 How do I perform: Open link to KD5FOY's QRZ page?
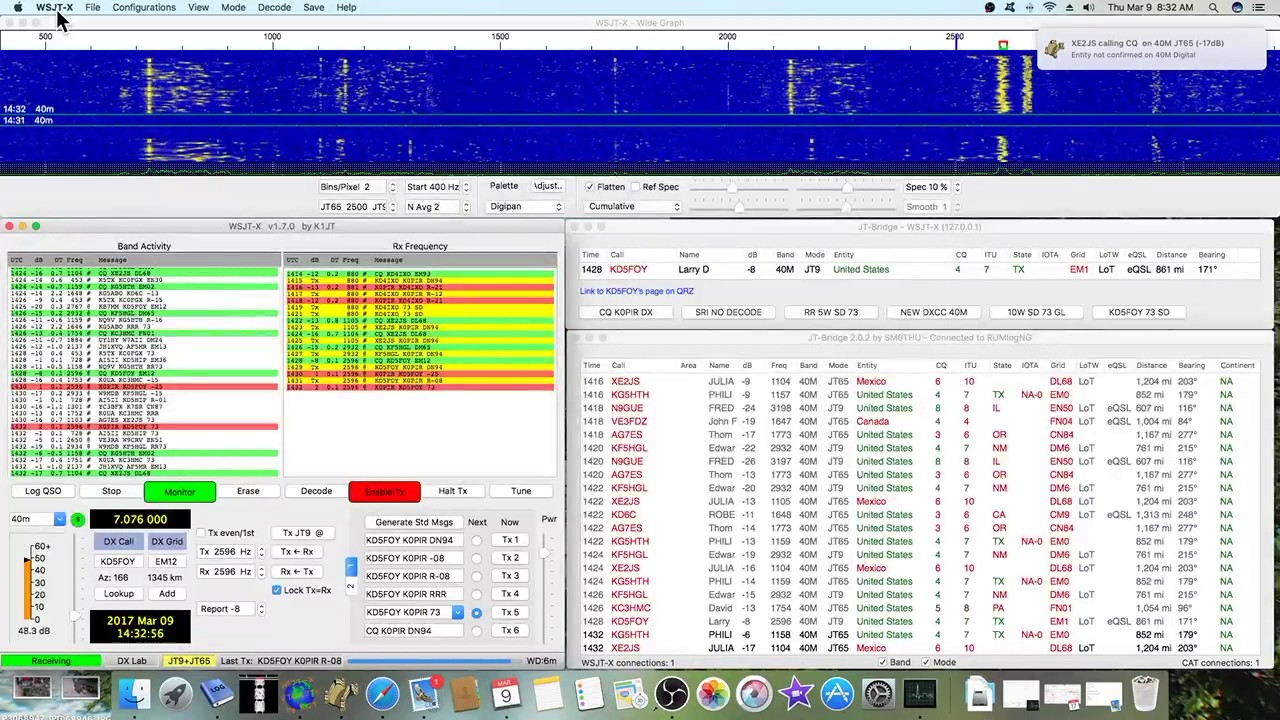point(636,291)
